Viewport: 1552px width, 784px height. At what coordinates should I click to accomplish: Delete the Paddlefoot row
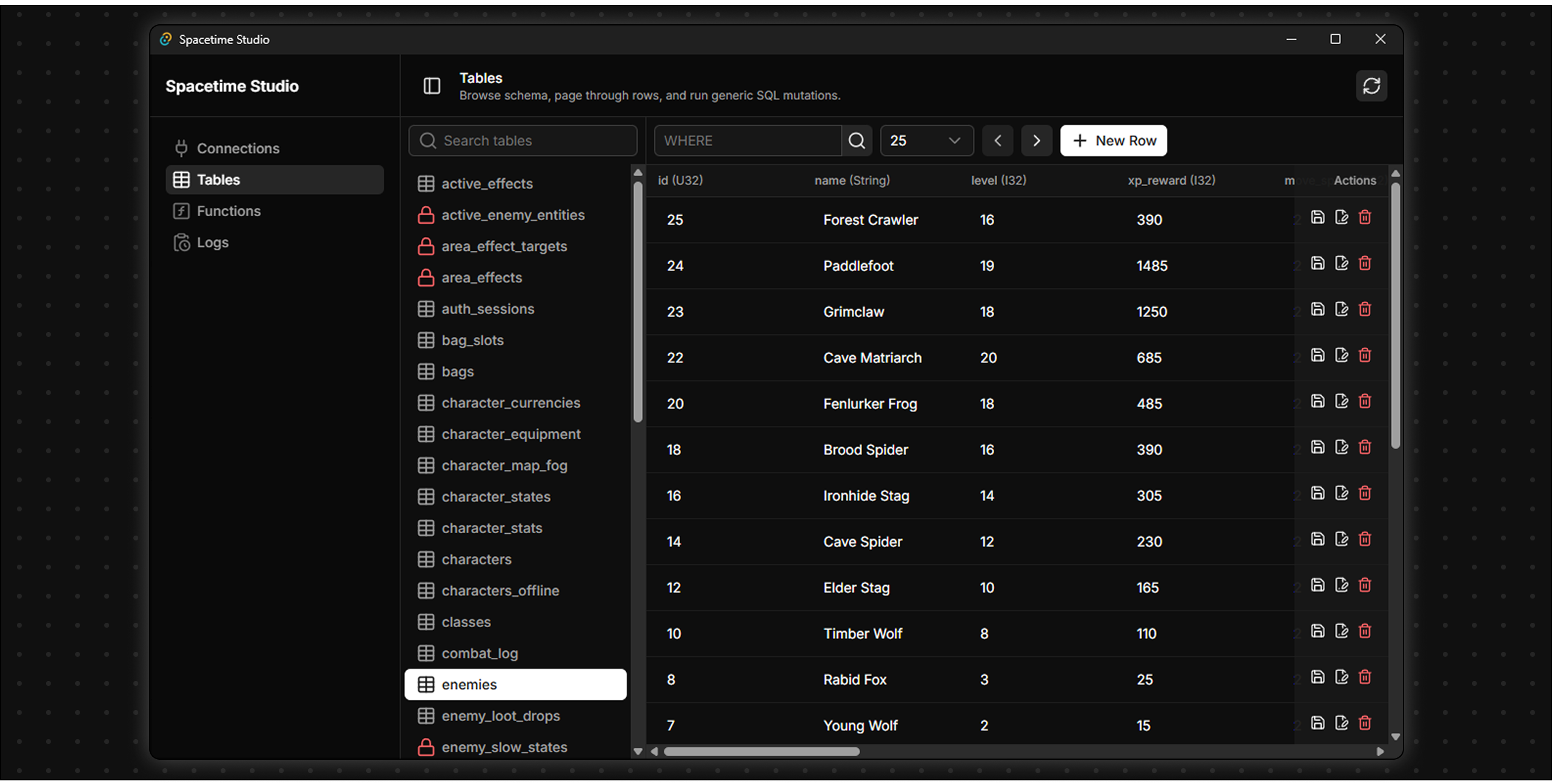(1365, 263)
